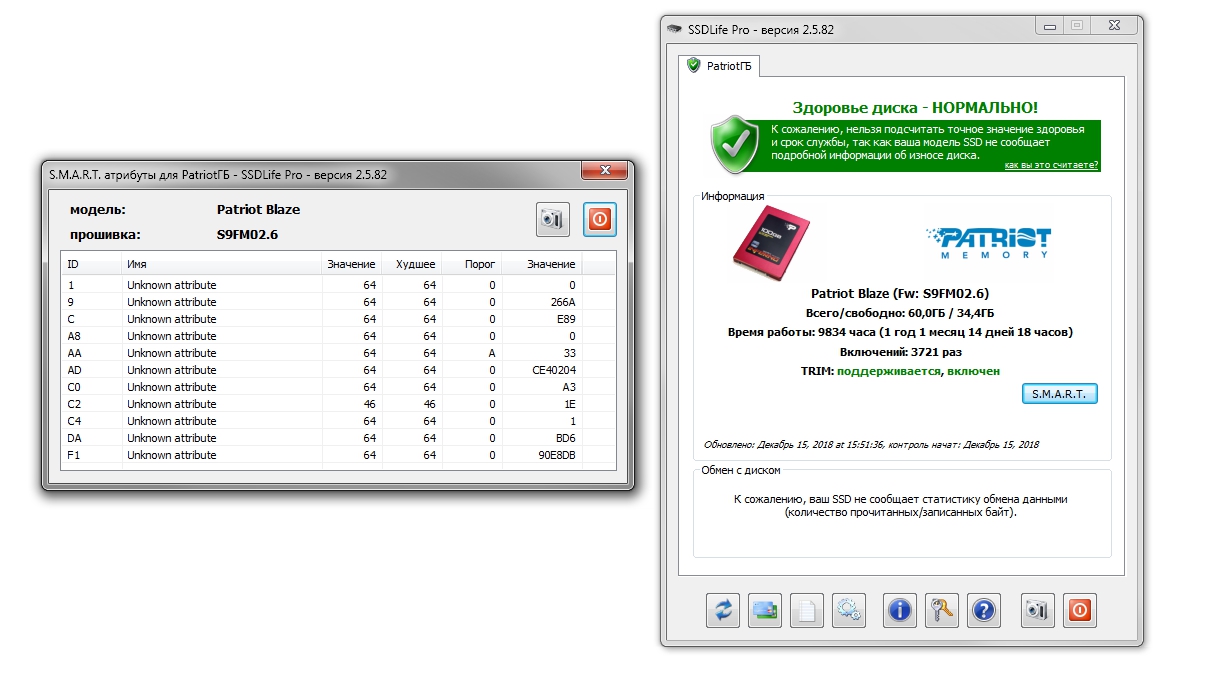Click raw value BD6

pos(566,438)
